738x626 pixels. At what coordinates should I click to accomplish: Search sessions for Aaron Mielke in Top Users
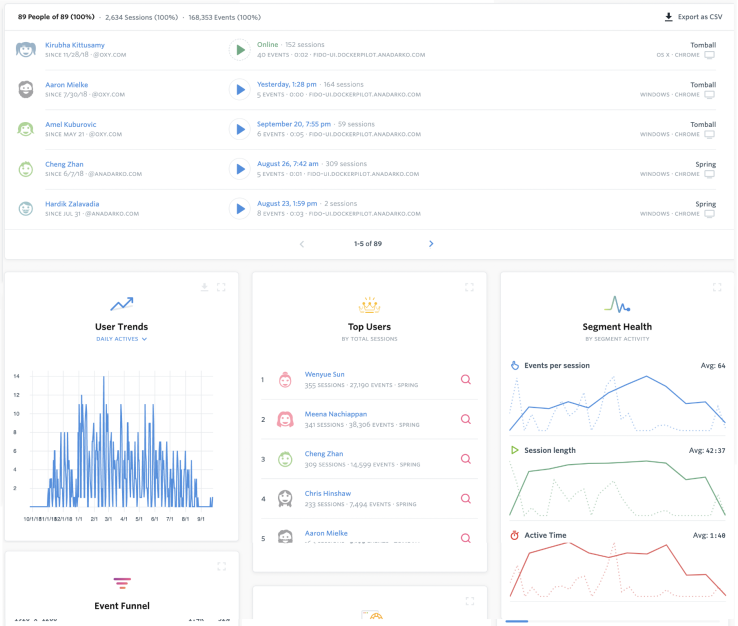click(x=465, y=538)
